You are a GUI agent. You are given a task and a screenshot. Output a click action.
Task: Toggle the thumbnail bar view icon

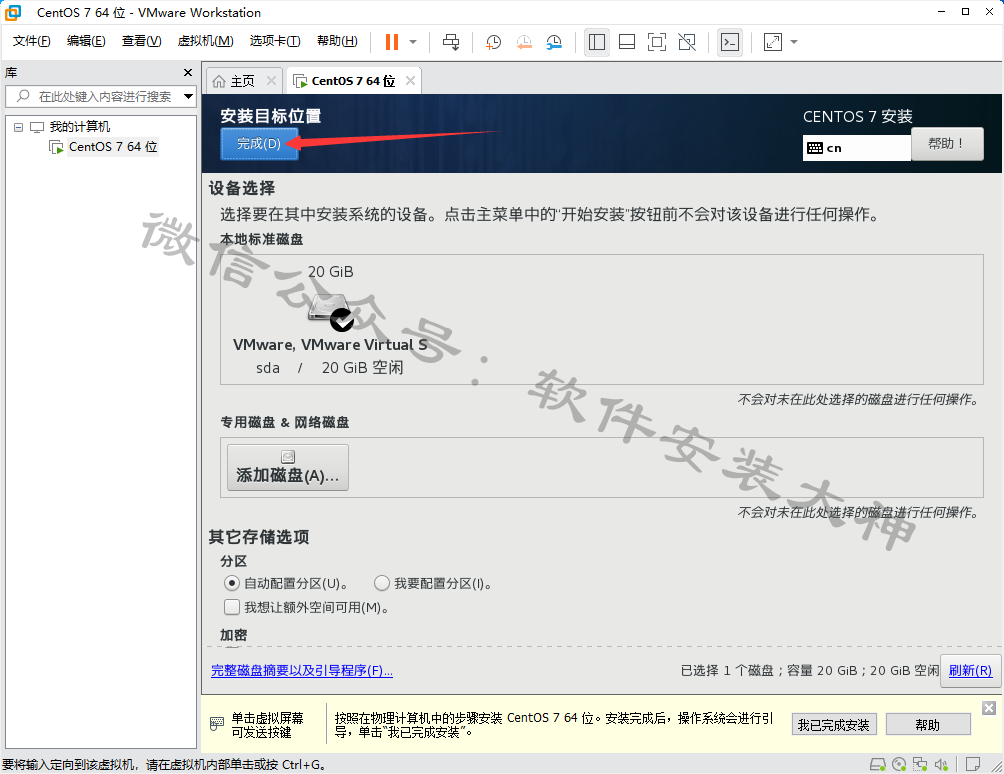click(627, 42)
